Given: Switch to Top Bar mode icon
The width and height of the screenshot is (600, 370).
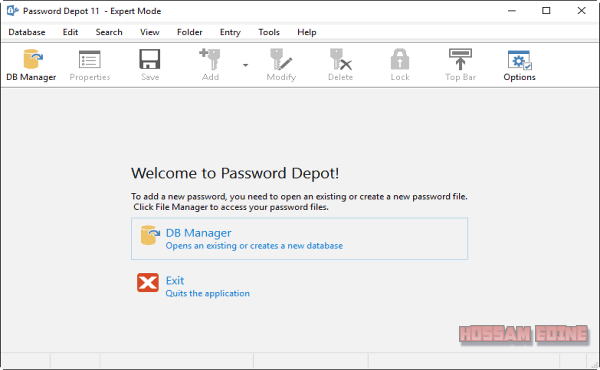Looking at the screenshot, I should coord(460,59).
